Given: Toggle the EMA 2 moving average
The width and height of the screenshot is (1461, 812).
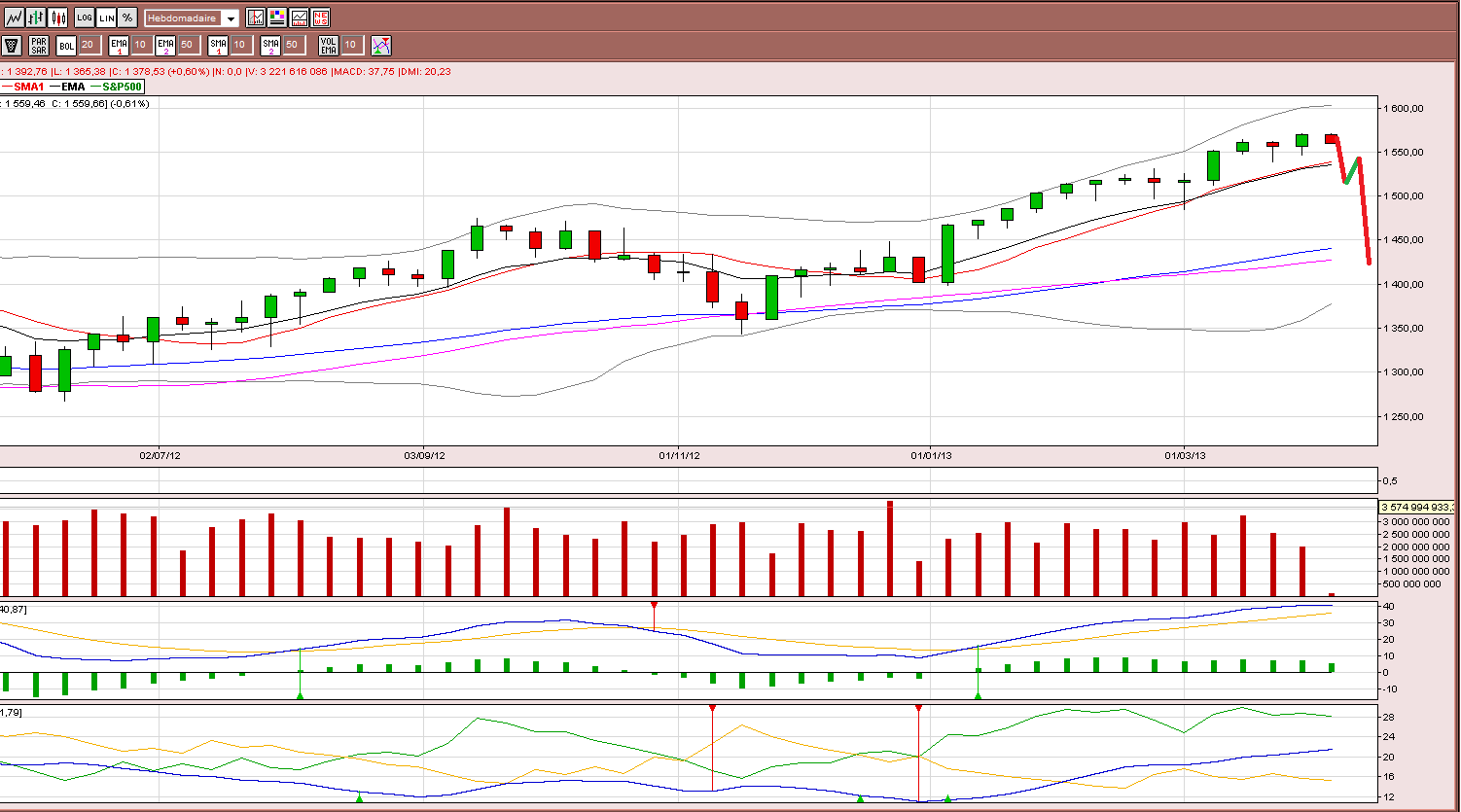Looking at the screenshot, I should click(165, 45).
